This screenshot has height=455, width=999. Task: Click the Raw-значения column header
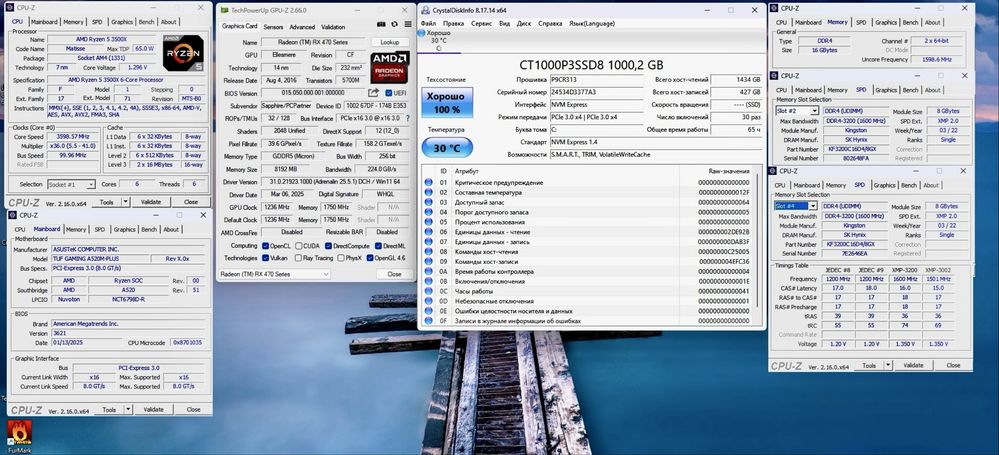(729, 172)
